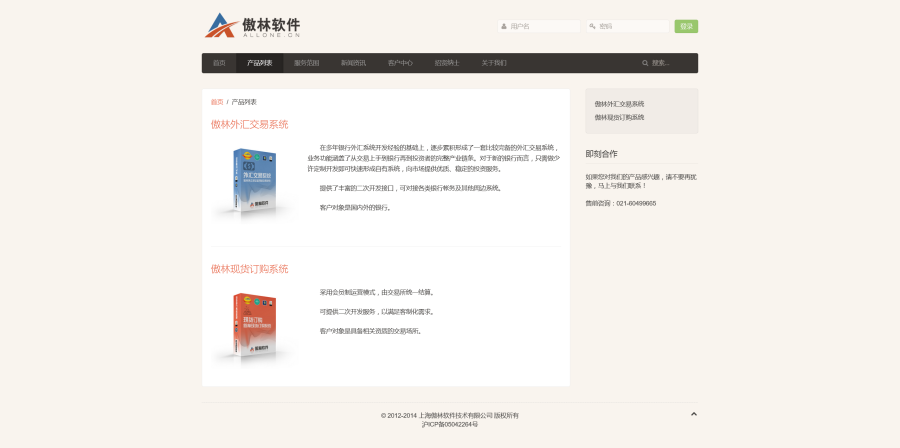Click the © 2012-2014 copyright text
This screenshot has width=900, height=448.
pyautogui.click(x=450, y=415)
